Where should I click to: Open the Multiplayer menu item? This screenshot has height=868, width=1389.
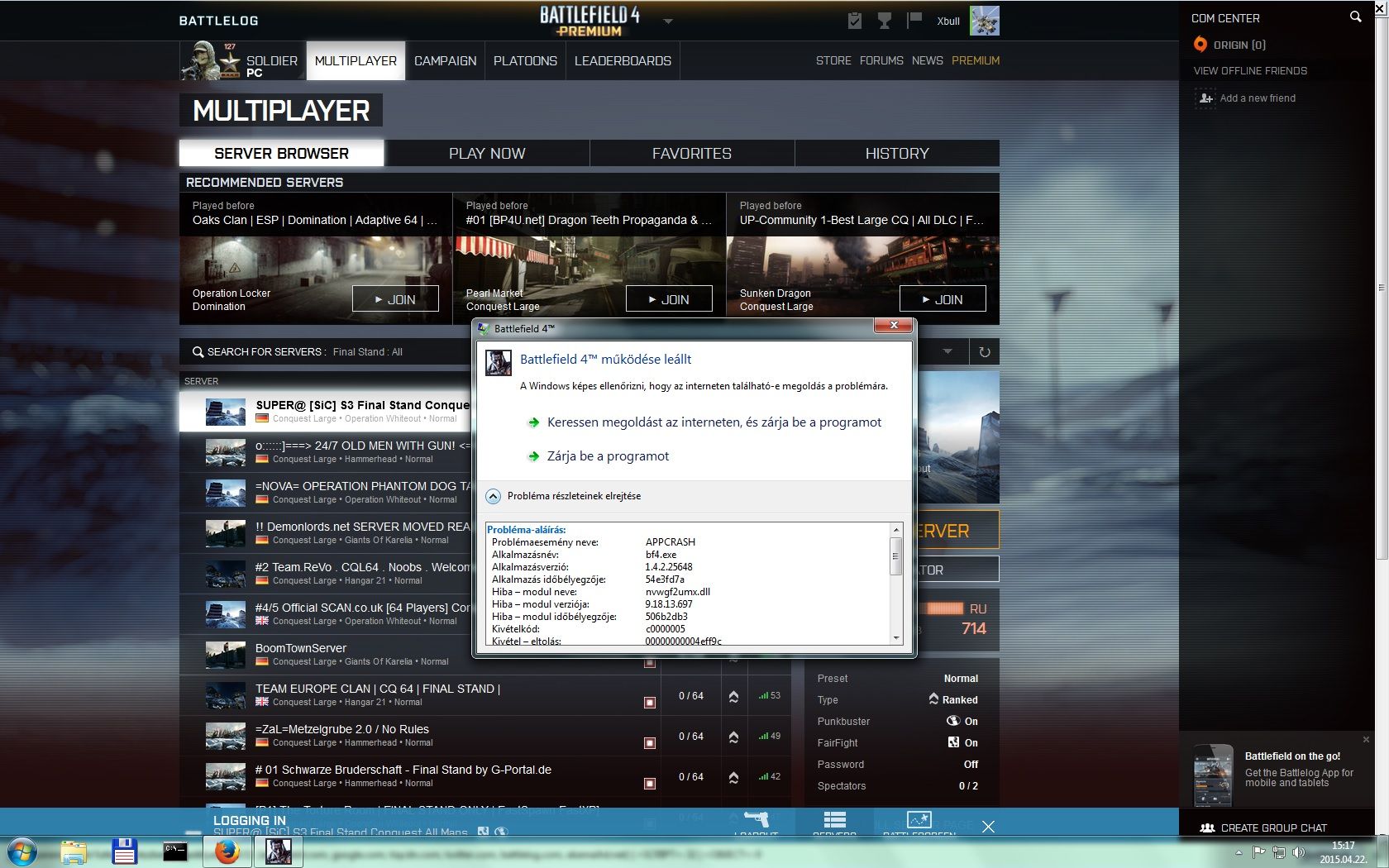pyautogui.click(x=356, y=60)
